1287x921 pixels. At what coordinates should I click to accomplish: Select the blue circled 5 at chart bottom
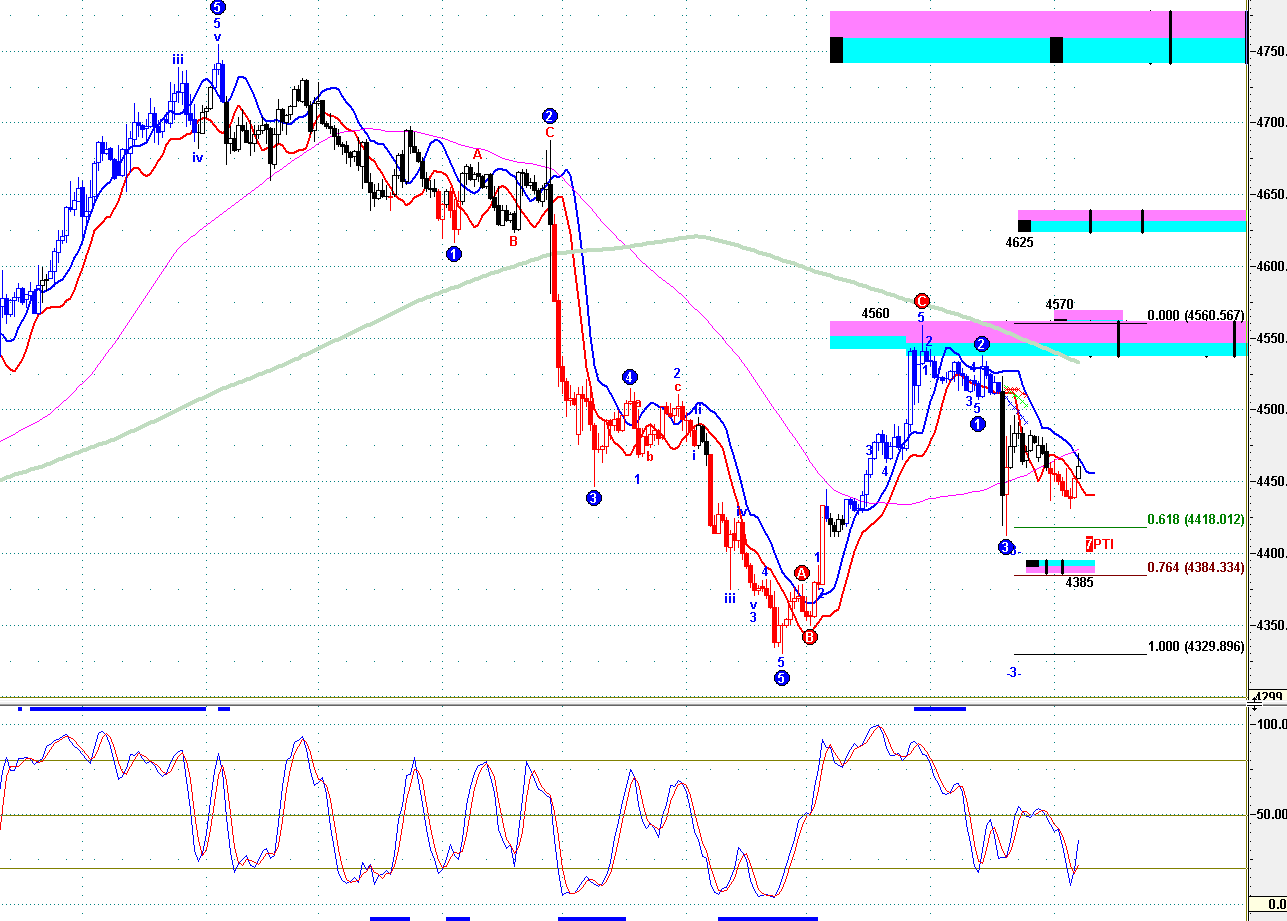coord(782,678)
